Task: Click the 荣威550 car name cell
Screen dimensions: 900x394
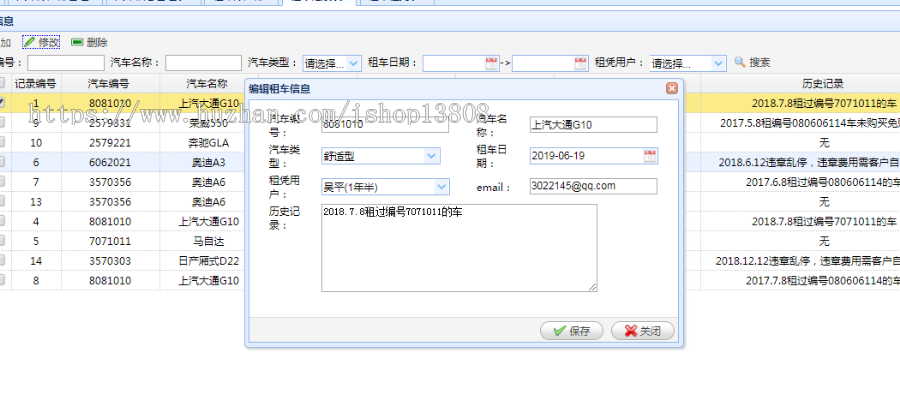Action: pos(208,123)
